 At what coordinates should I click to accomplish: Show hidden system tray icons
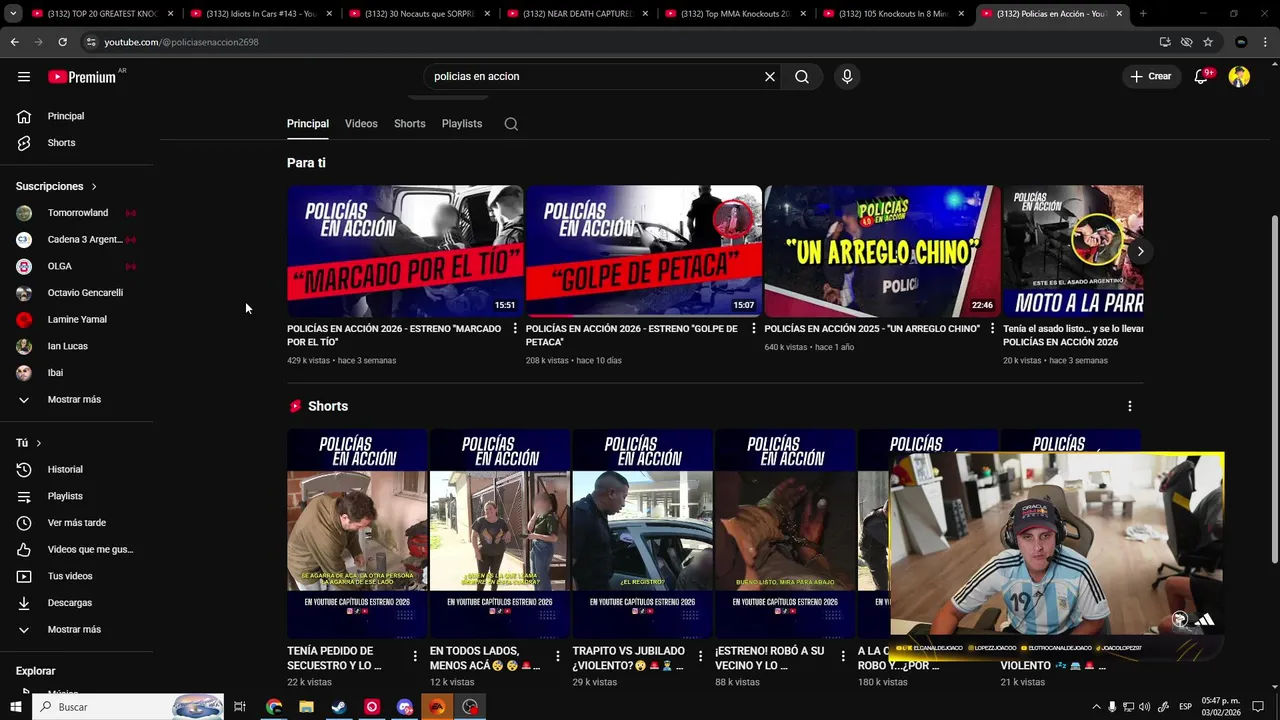pyautogui.click(x=1096, y=707)
